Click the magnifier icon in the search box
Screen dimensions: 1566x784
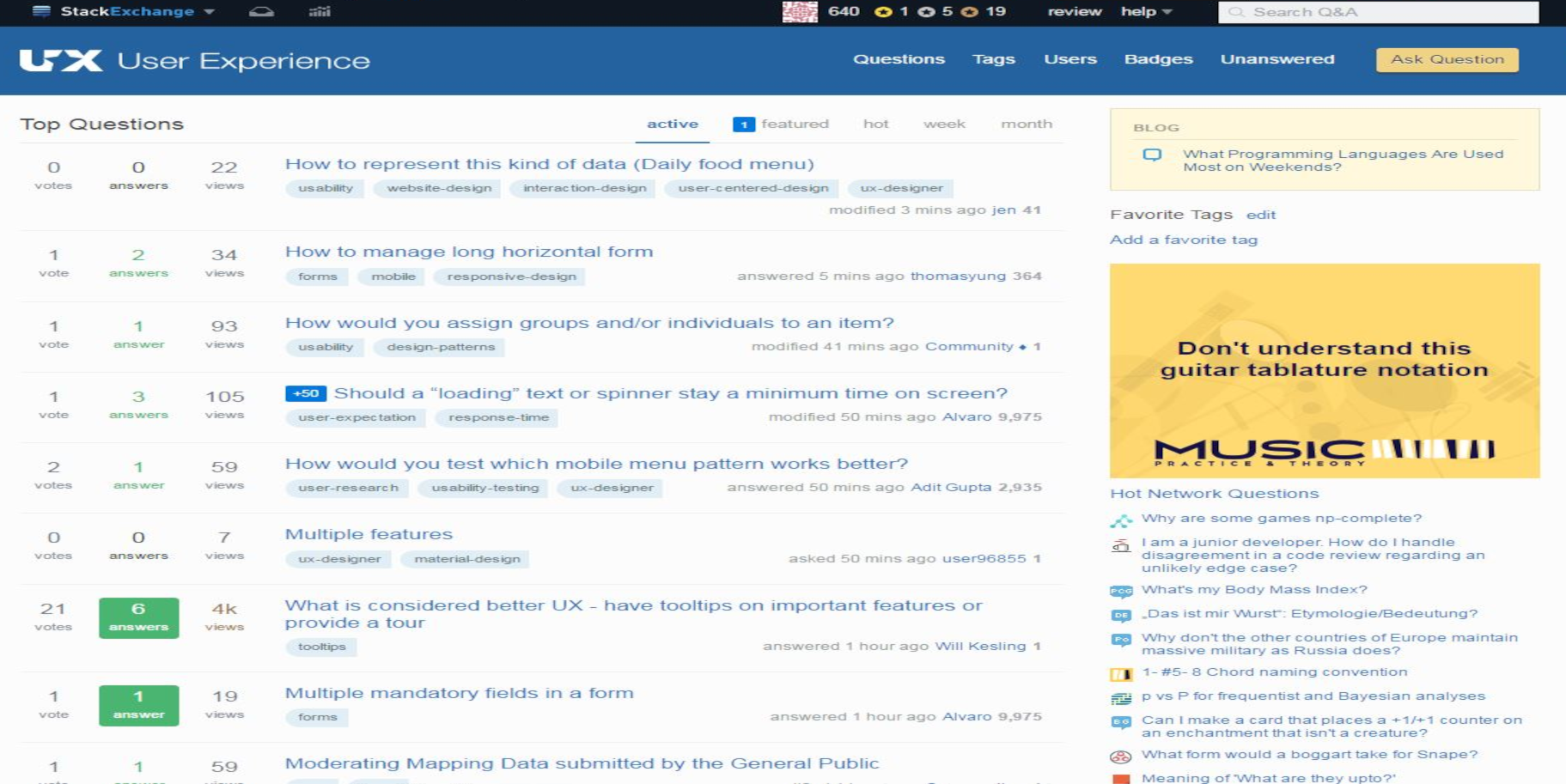point(1236,12)
